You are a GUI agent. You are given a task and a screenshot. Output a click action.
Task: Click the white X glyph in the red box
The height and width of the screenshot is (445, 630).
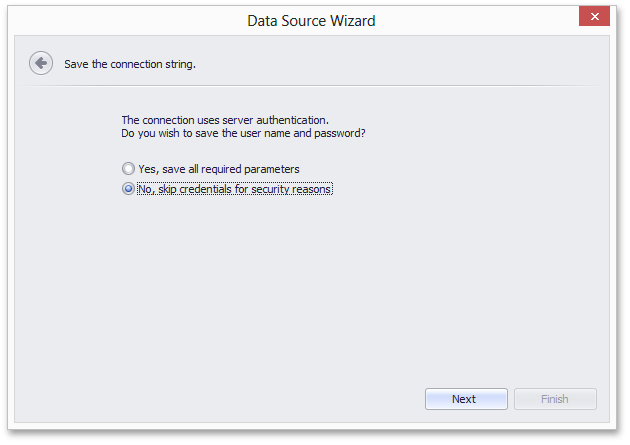click(595, 16)
